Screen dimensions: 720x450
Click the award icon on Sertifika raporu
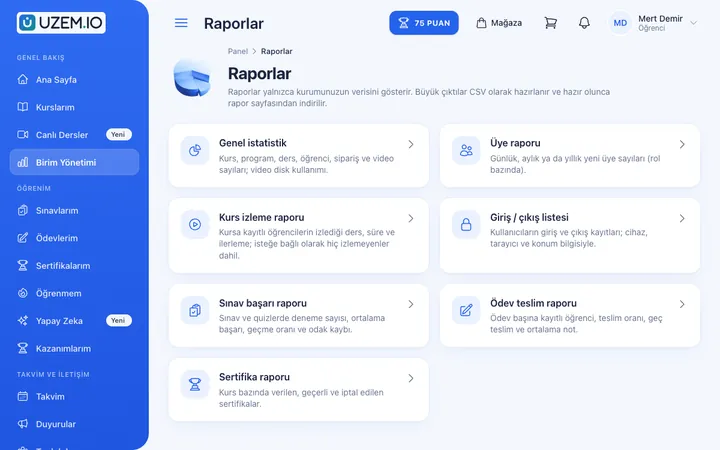[195, 384]
